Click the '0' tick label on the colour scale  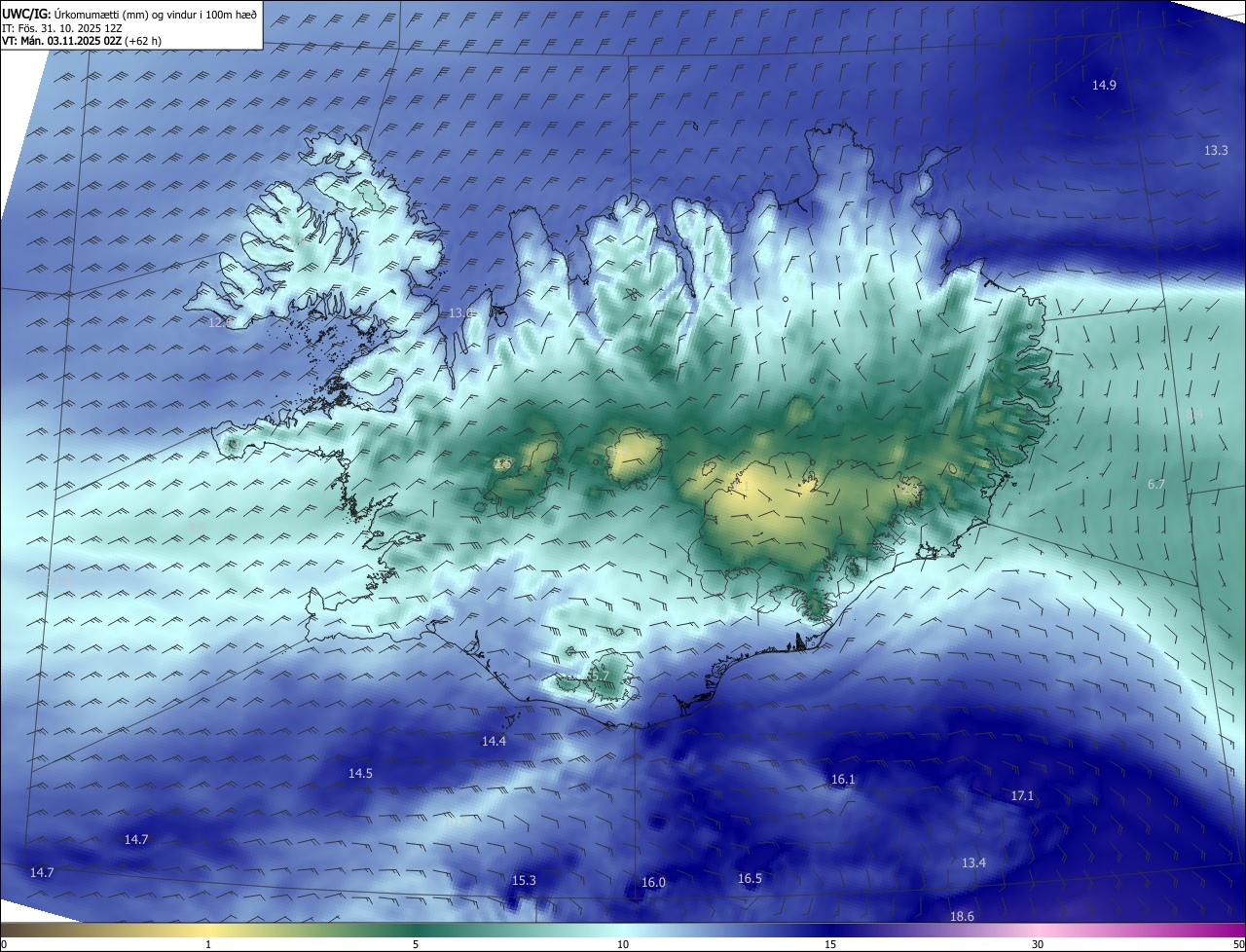point(4,944)
